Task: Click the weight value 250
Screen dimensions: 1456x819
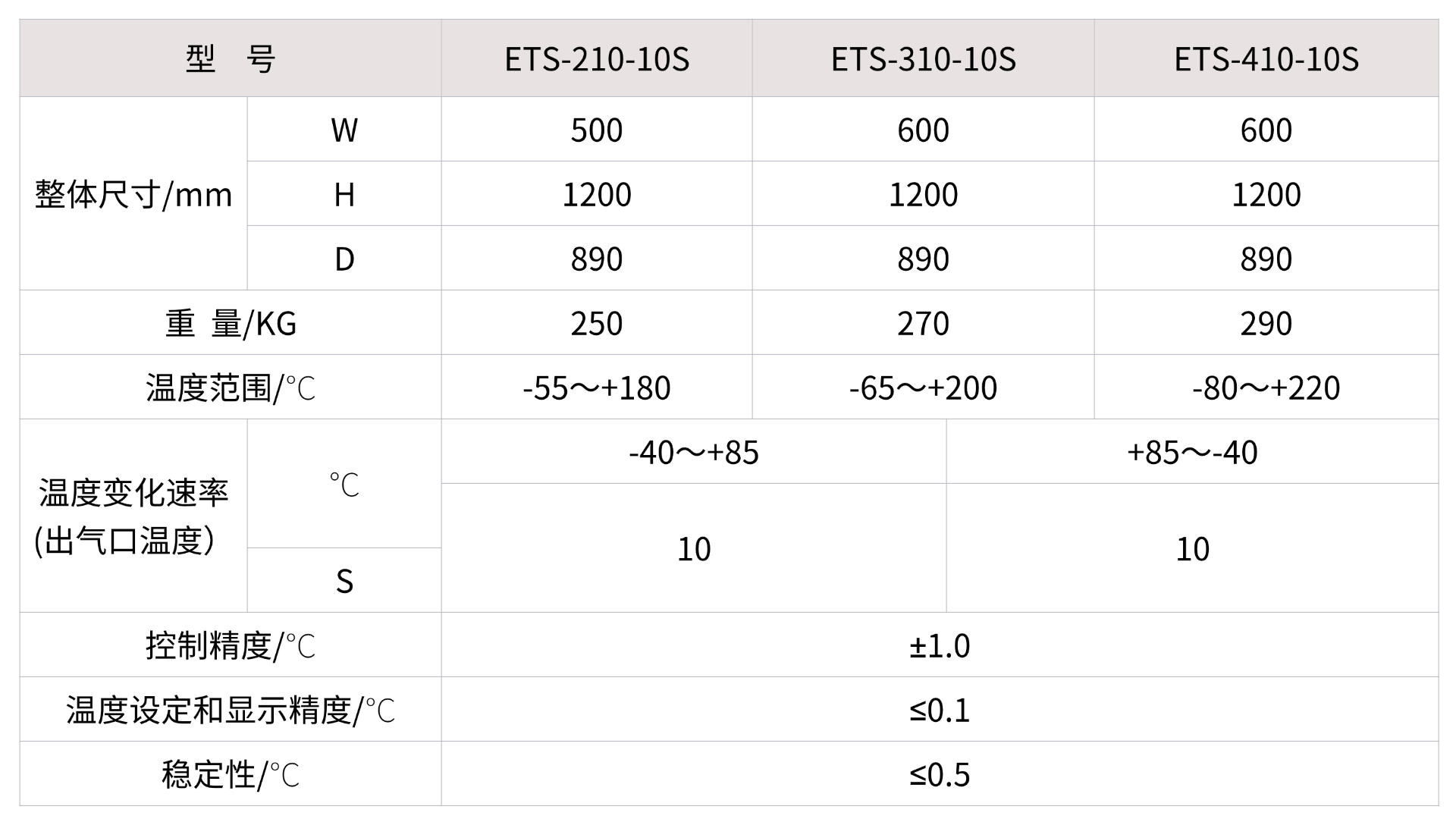Action: click(x=597, y=324)
